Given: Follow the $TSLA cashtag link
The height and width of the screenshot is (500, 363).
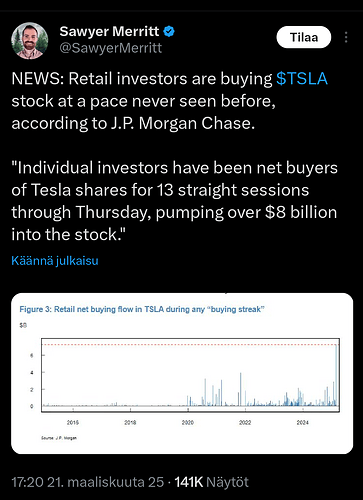Looking at the screenshot, I should pos(302,79).
